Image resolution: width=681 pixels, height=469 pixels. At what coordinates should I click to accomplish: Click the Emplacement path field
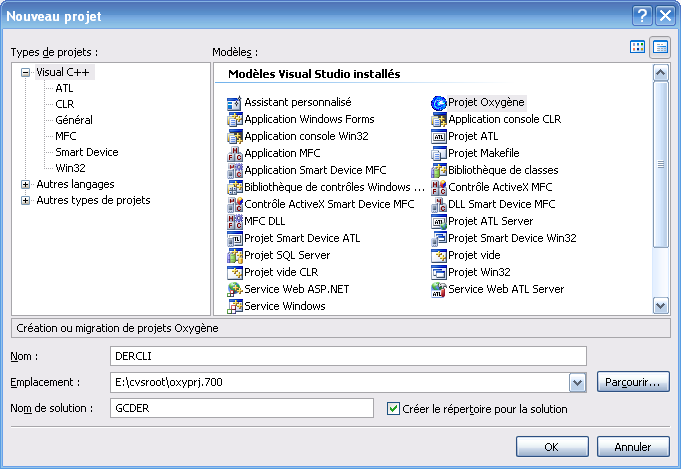click(340, 382)
